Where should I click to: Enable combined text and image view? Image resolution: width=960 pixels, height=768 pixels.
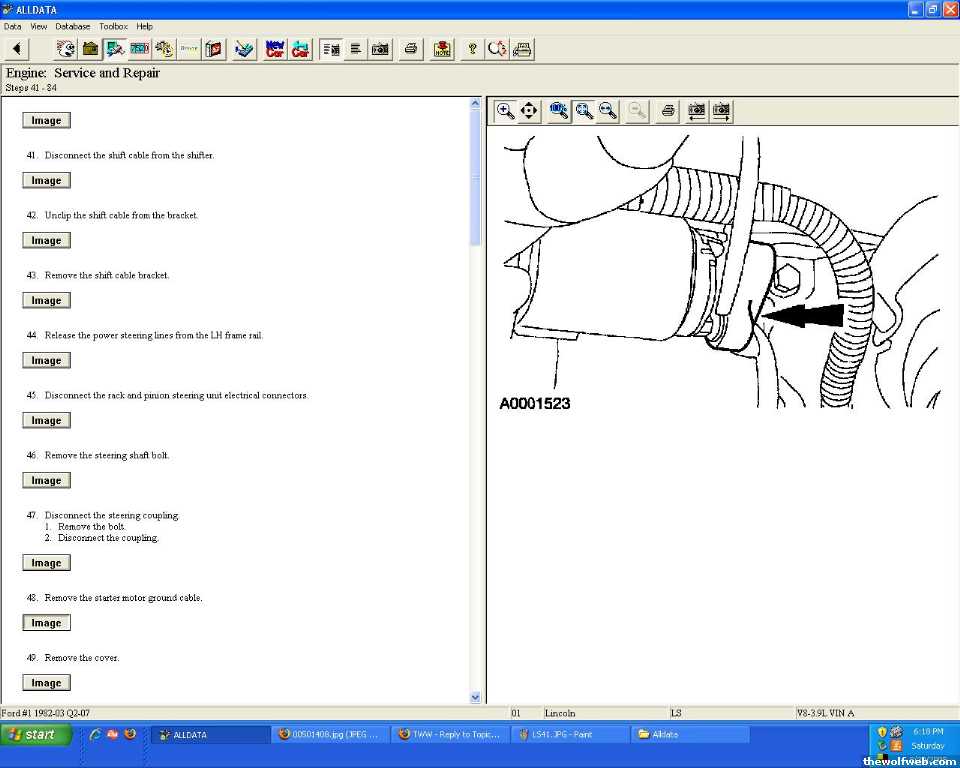[x=331, y=49]
